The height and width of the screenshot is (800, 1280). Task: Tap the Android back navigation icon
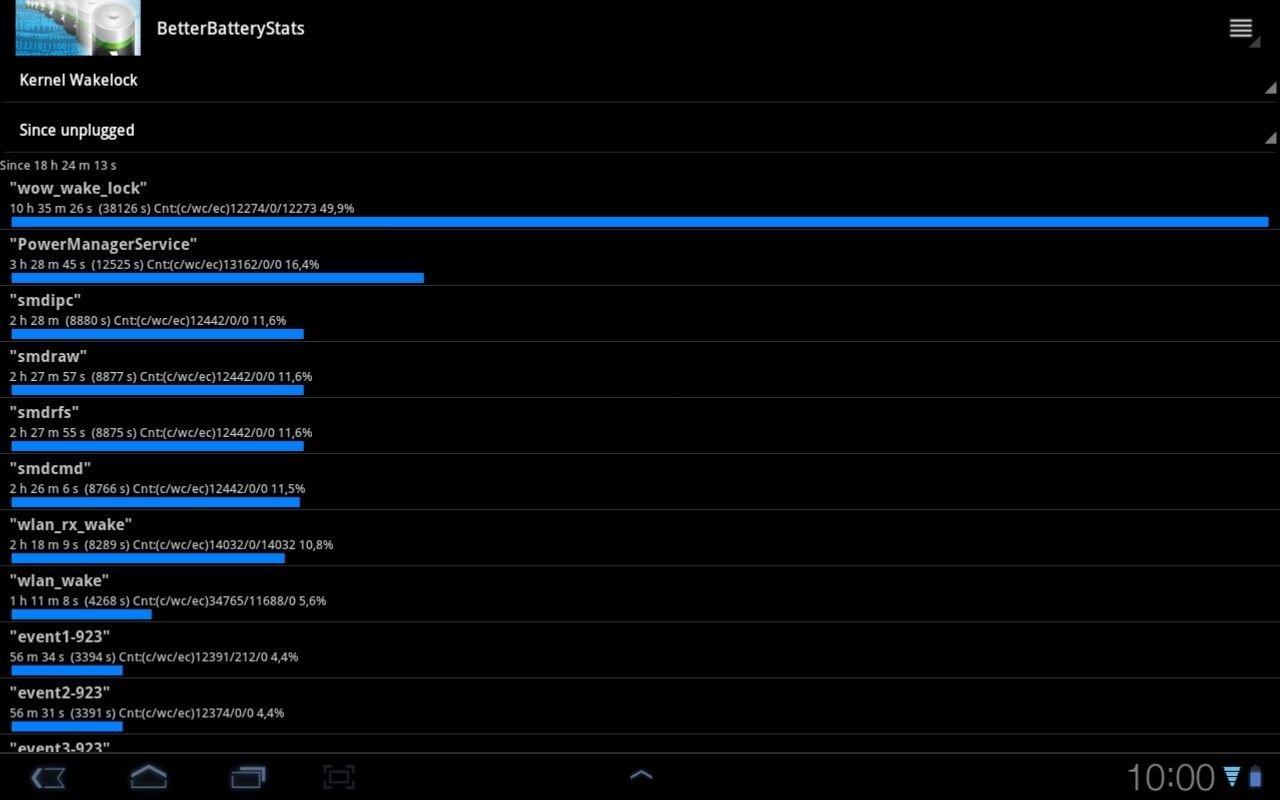coord(47,777)
